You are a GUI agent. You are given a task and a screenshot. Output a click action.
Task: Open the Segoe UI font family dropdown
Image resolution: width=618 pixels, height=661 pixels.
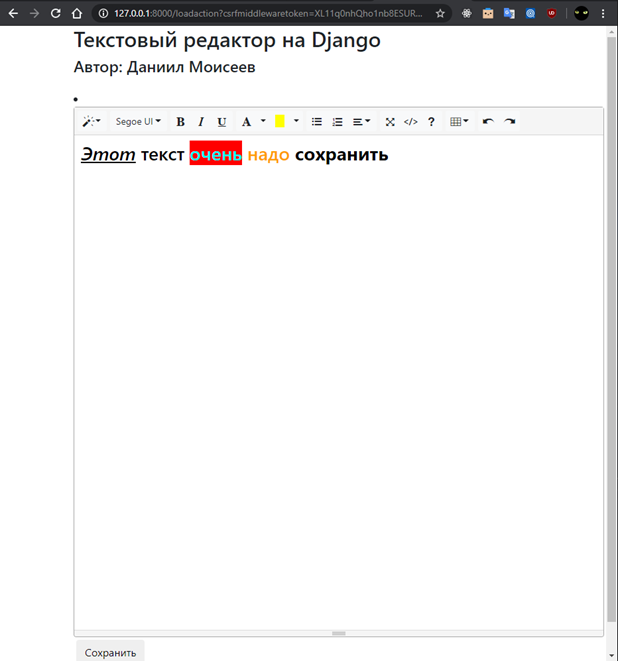(x=138, y=122)
